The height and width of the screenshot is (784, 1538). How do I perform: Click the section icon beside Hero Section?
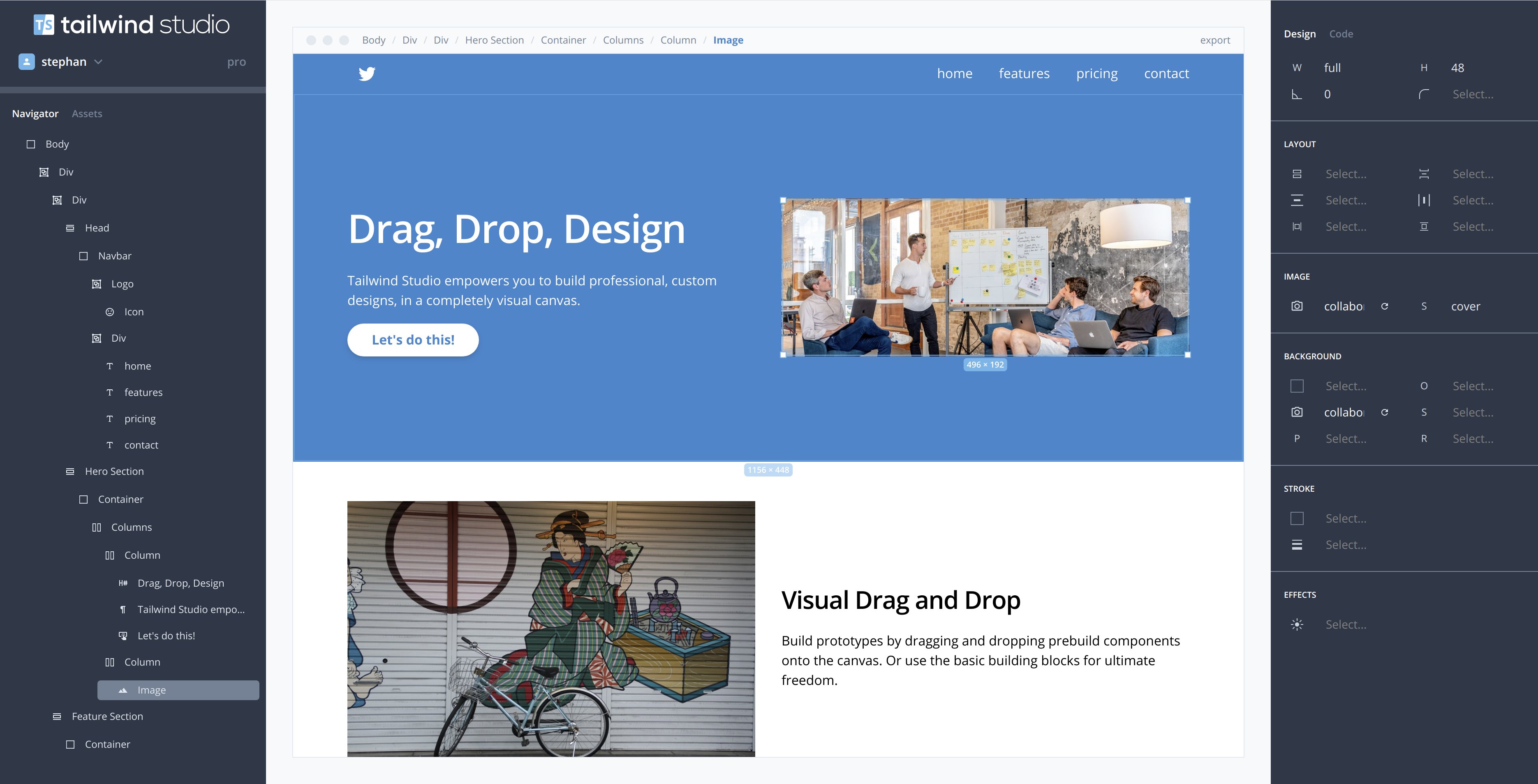[x=70, y=471]
